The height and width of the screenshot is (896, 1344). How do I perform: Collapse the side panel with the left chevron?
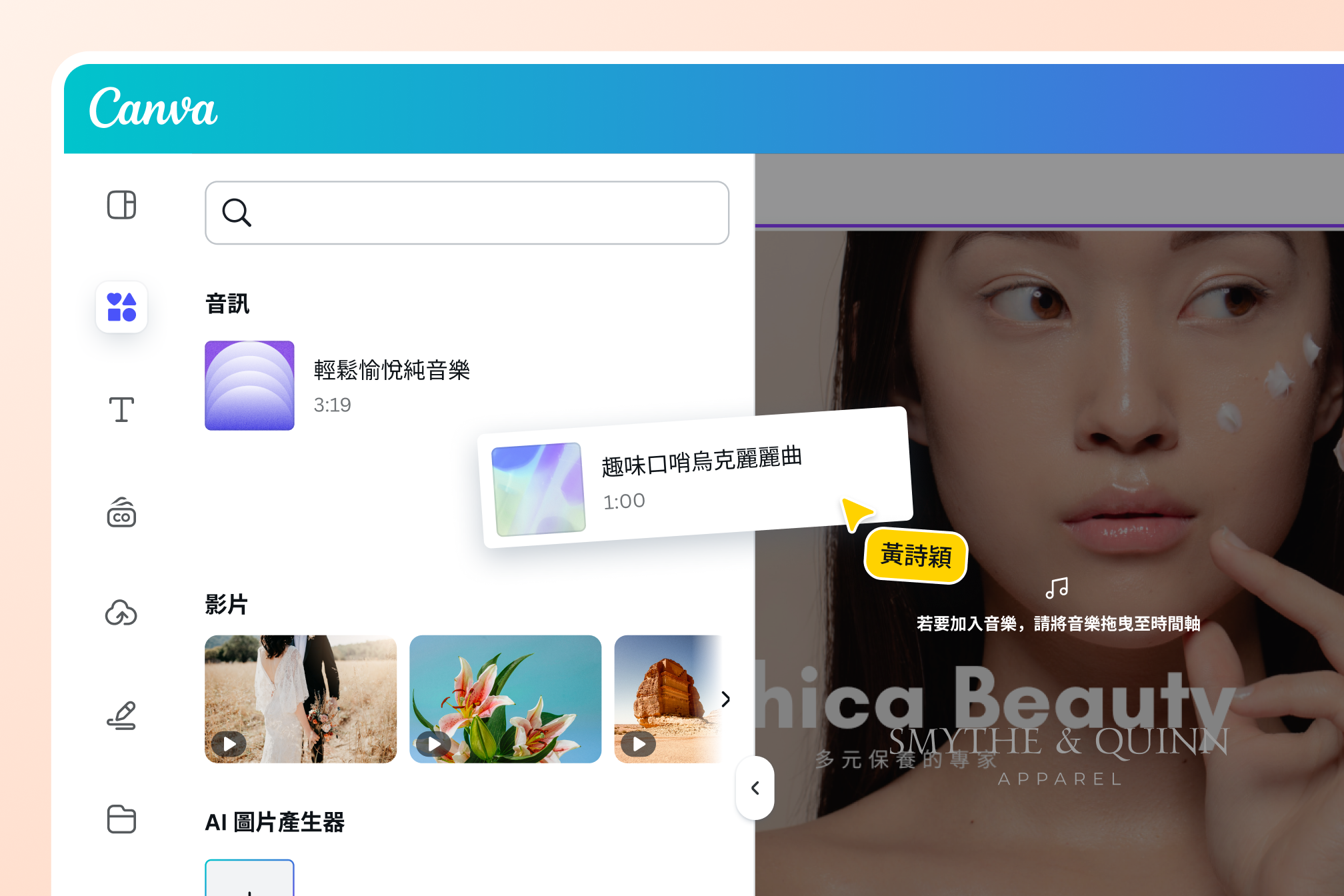pyautogui.click(x=755, y=788)
